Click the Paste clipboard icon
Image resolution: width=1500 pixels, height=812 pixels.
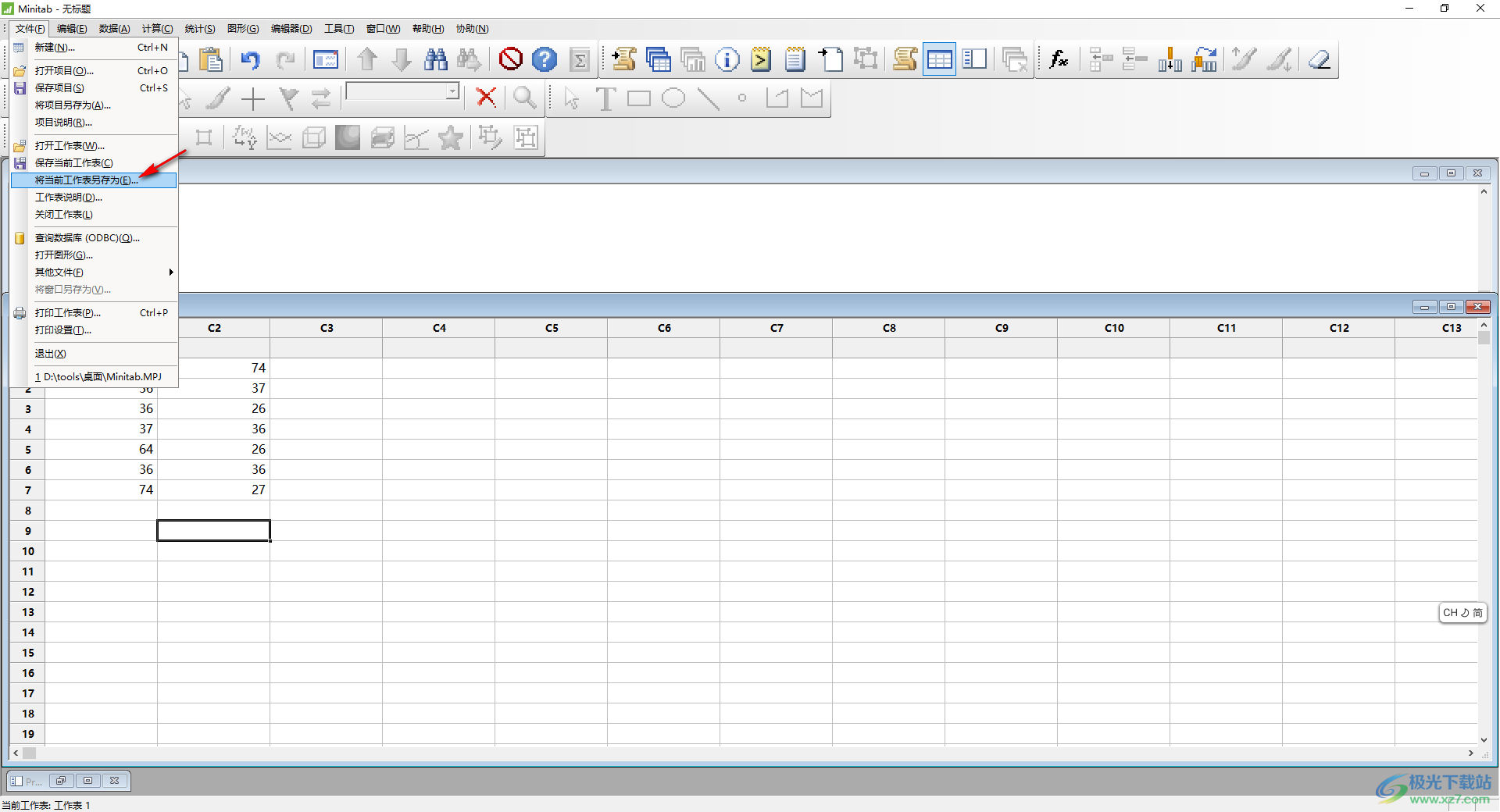click(x=211, y=59)
